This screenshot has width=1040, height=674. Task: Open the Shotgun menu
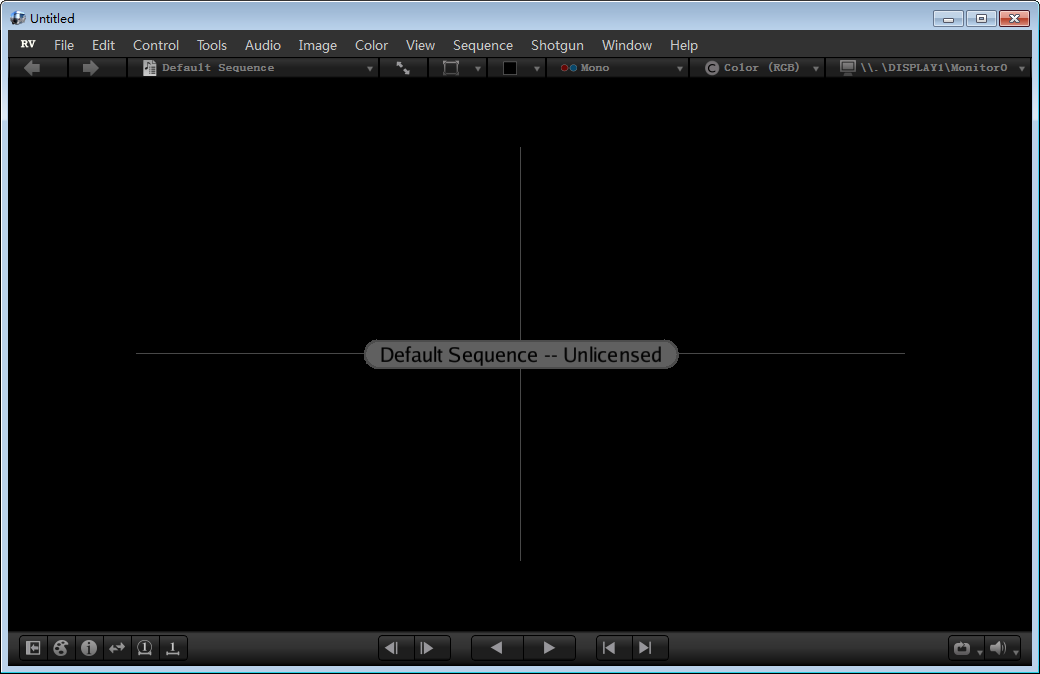(x=557, y=45)
